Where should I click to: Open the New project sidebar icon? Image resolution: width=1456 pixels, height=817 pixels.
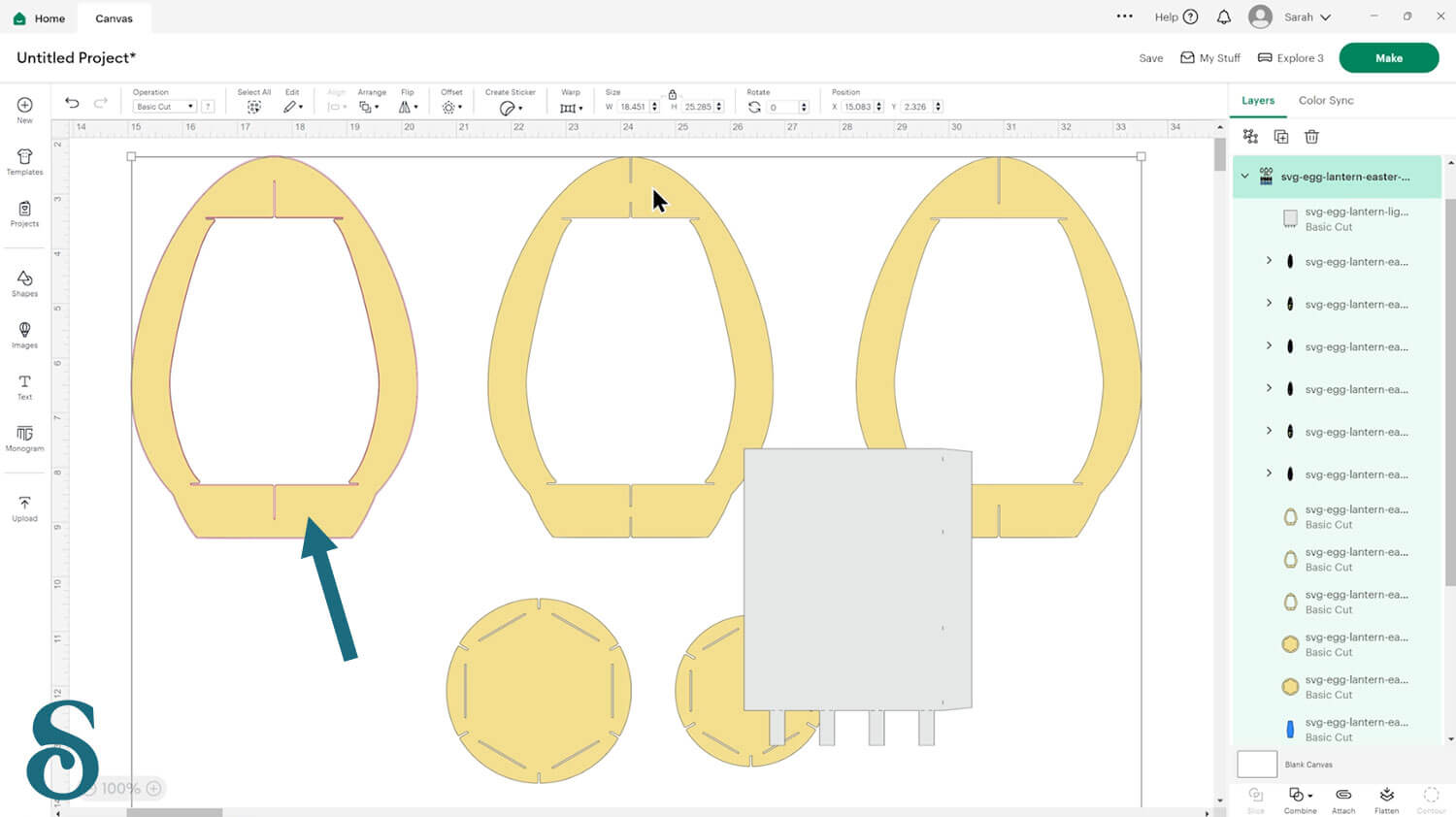click(x=24, y=110)
